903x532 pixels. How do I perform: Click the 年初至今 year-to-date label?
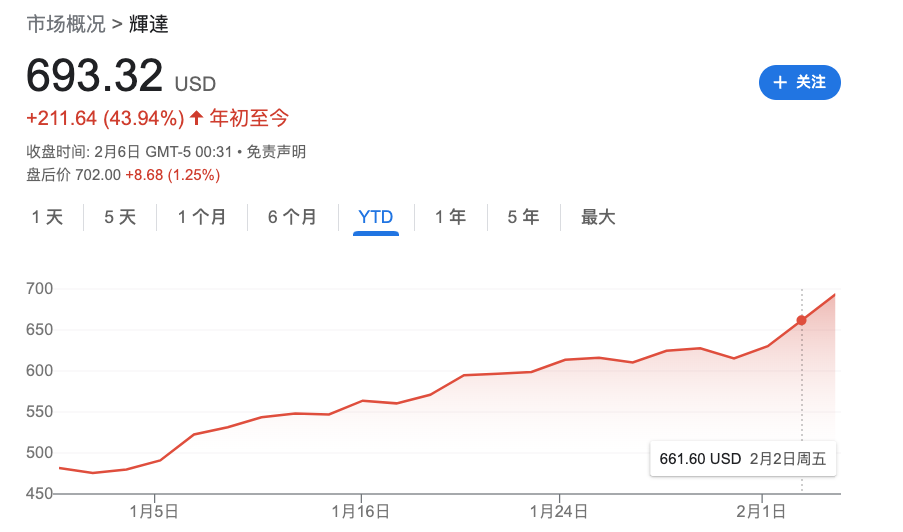tap(249, 118)
